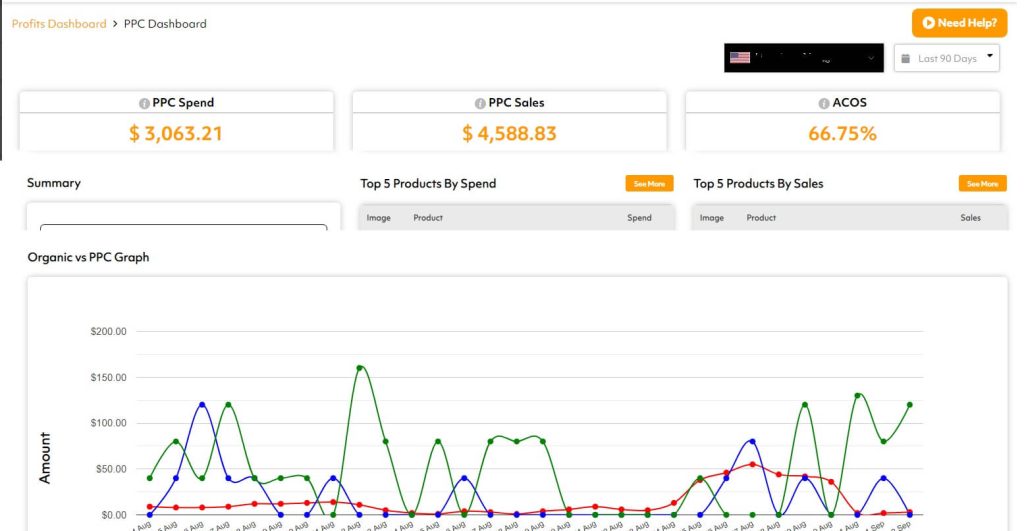Click the 66.75% ACOS value
The image size is (1024, 531).
(x=842, y=133)
